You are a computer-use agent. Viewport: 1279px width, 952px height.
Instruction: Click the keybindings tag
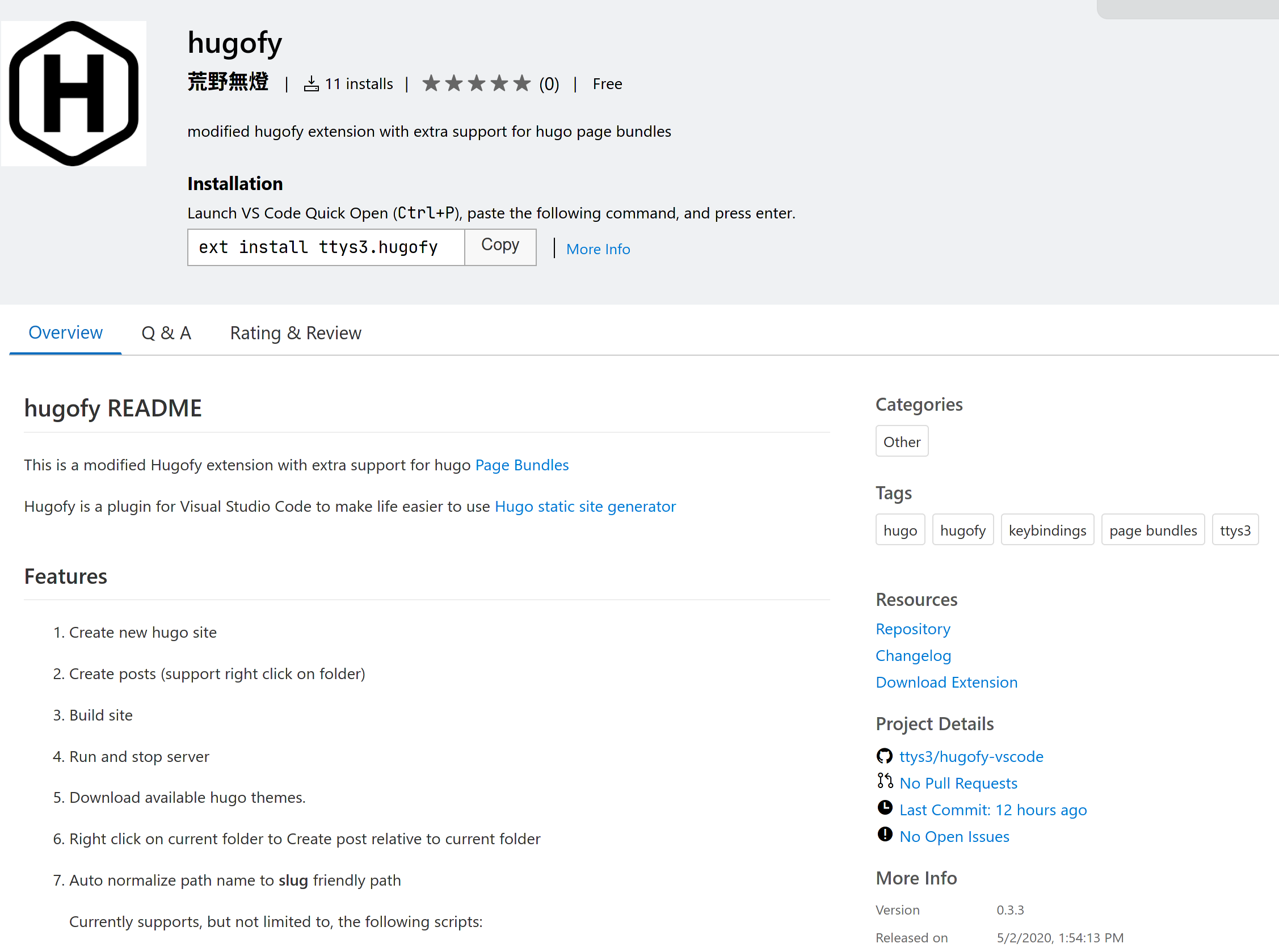(x=1047, y=529)
